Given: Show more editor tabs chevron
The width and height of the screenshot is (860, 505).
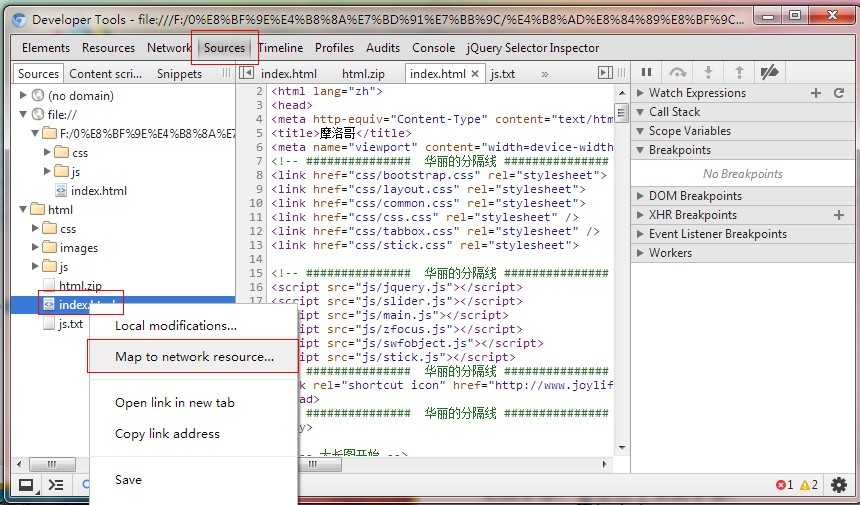Looking at the screenshot, I should (545, 74).
